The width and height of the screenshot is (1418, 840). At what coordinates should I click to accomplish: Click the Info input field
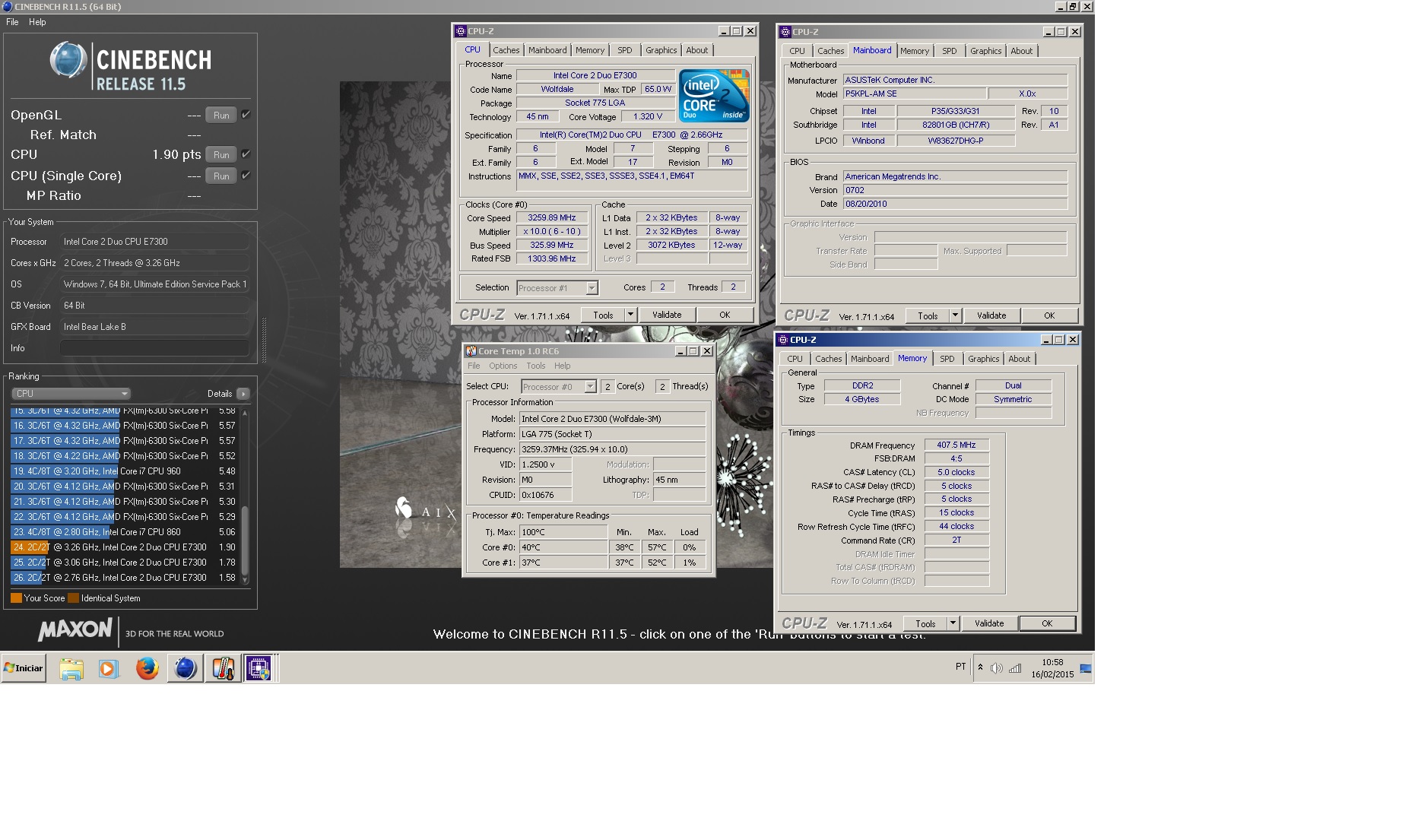click(154, 348)
